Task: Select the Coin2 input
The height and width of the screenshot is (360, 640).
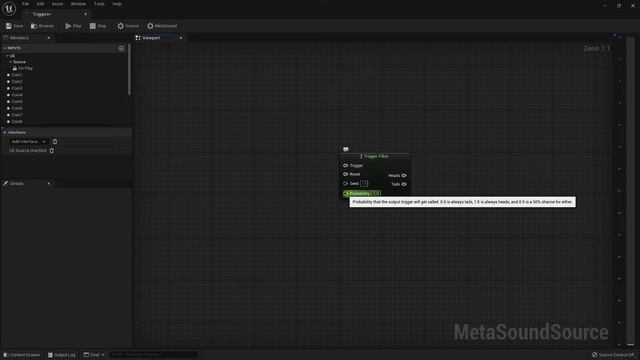Action: coord(17,82)
